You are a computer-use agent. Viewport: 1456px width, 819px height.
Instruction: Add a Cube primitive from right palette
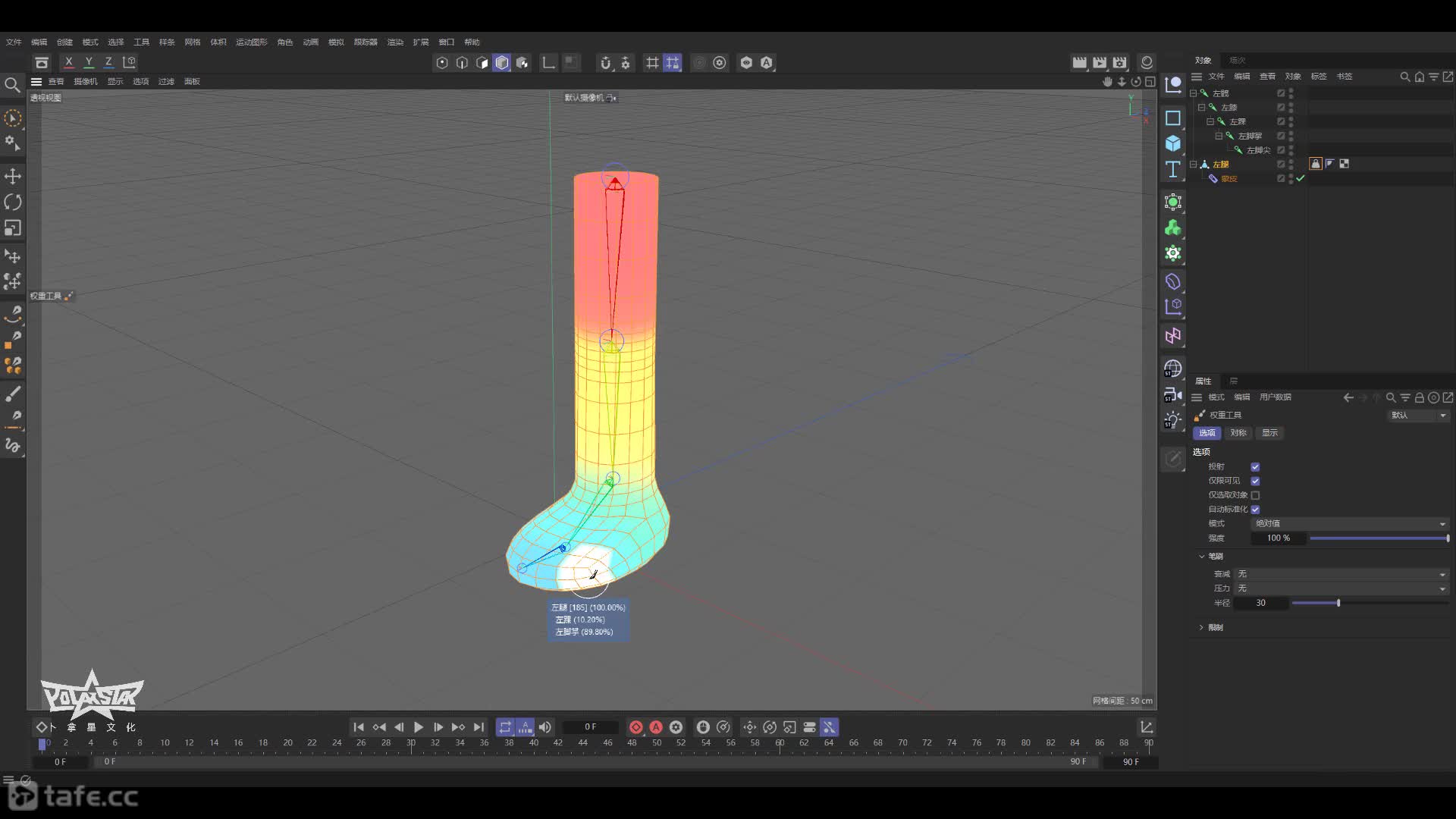[1173, 143]
